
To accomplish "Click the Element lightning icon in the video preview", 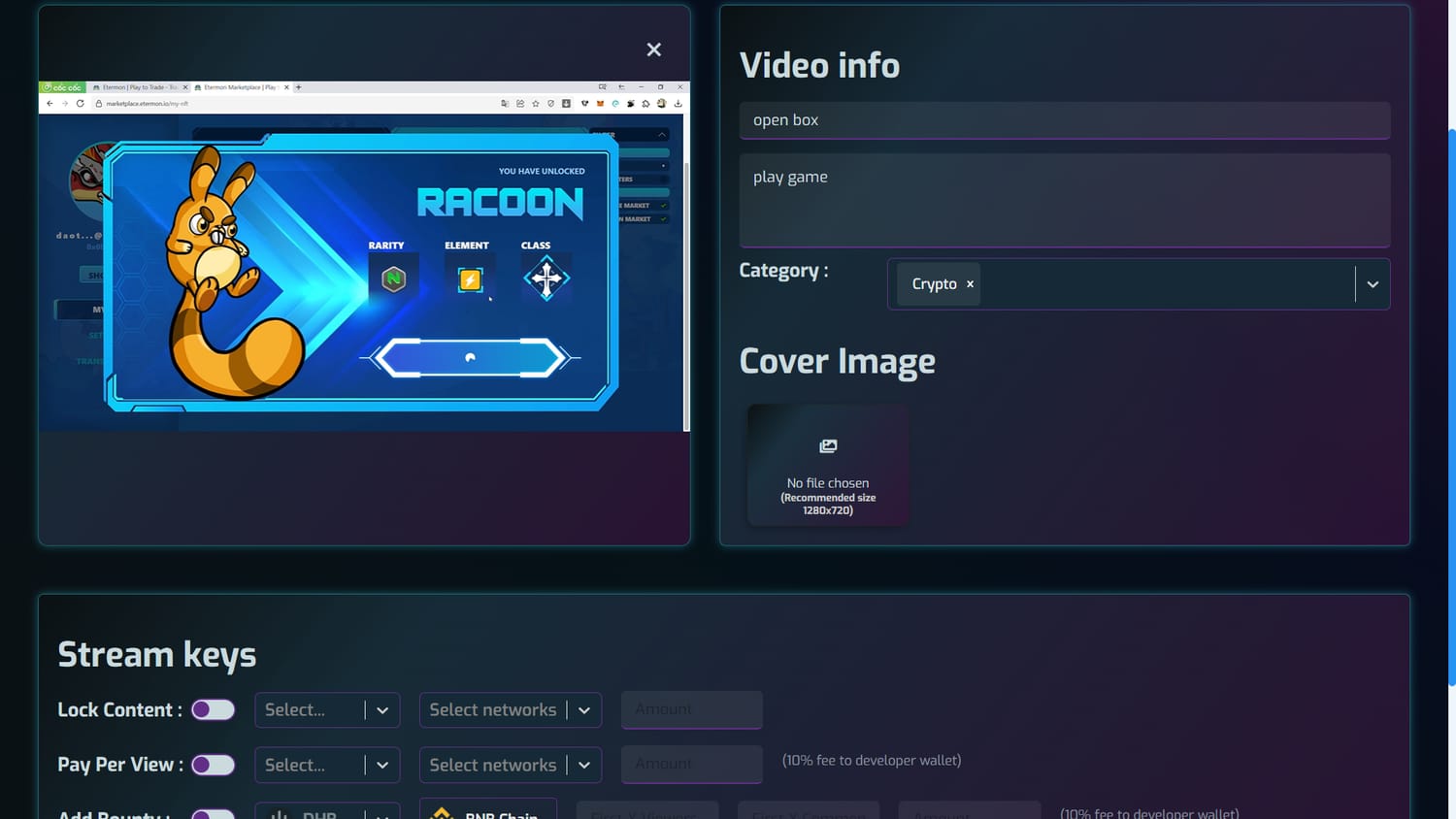I will coord(470,279).
